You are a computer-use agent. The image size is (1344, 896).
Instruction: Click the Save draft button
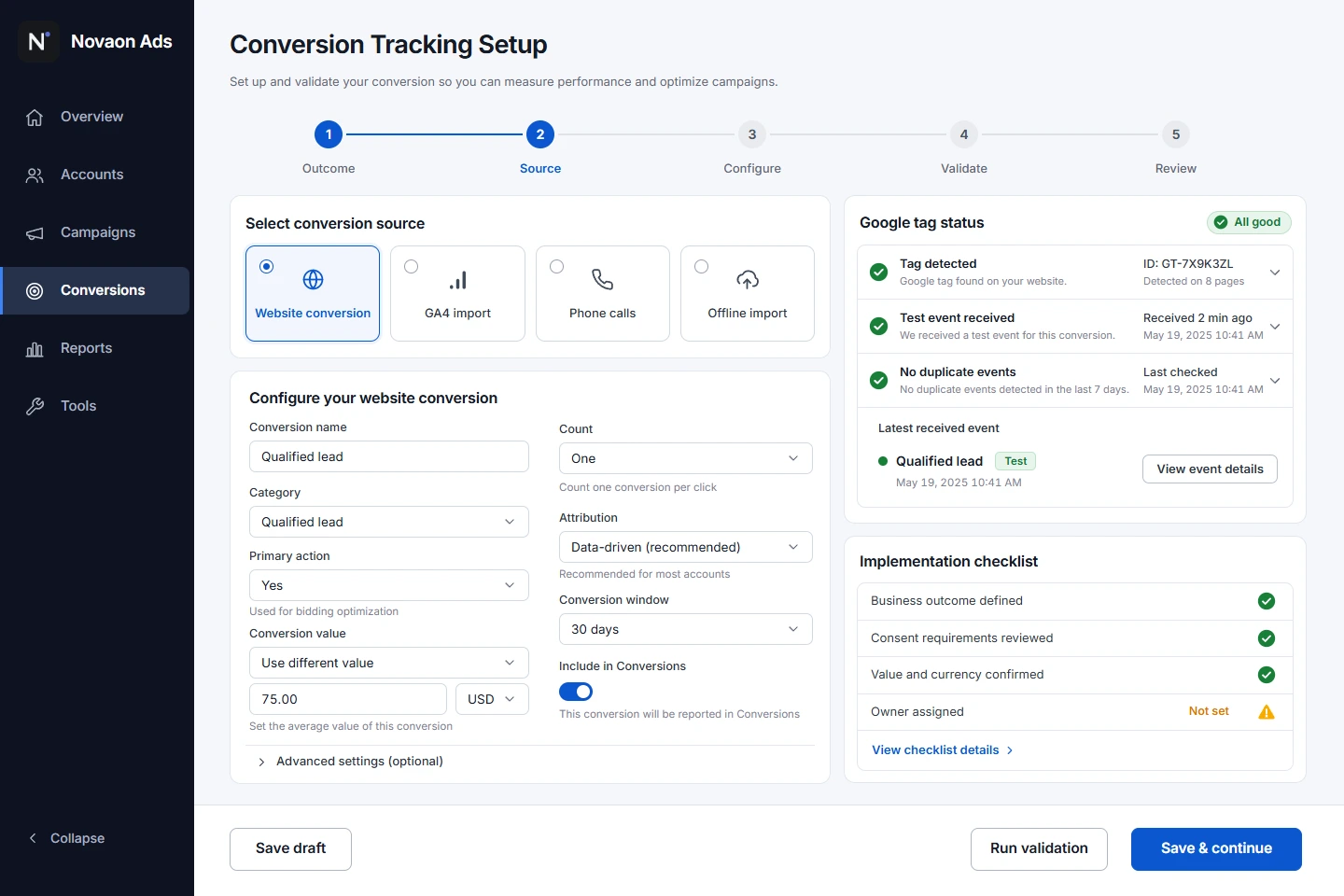[291, 849]
